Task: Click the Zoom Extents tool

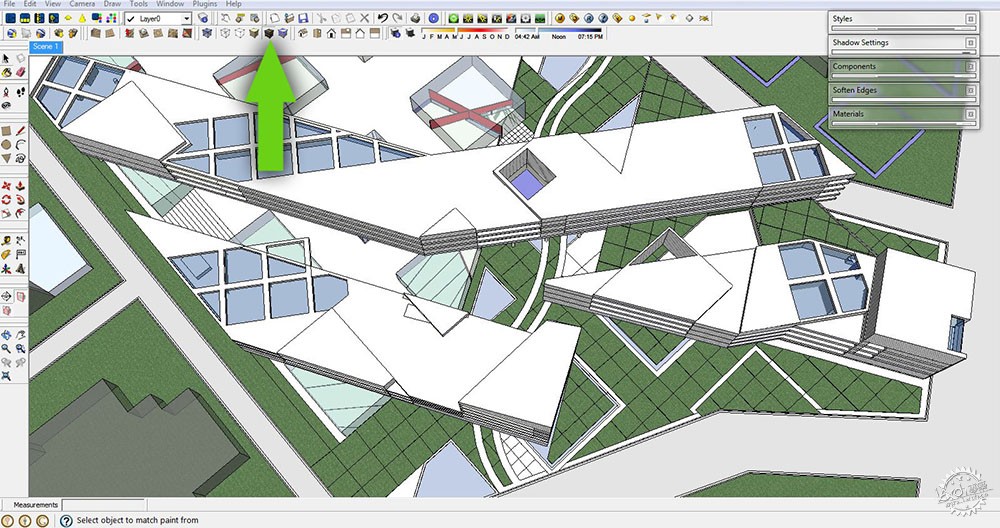Action: click(6, 376)
